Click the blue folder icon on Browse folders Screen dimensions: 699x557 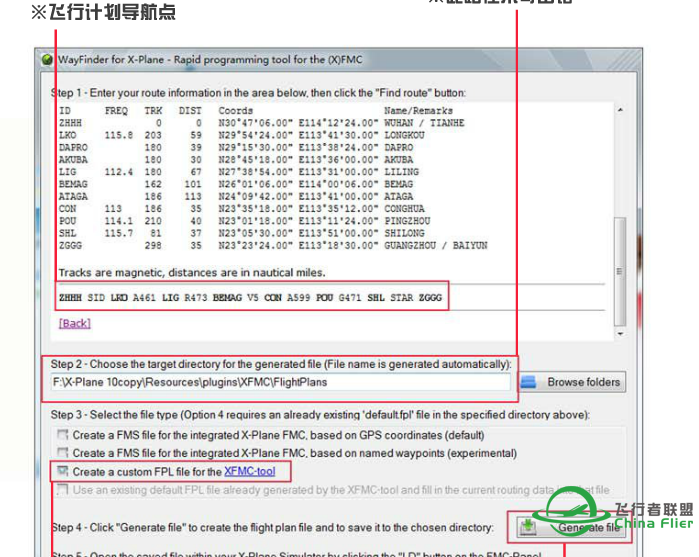click(x=529, y=382)
